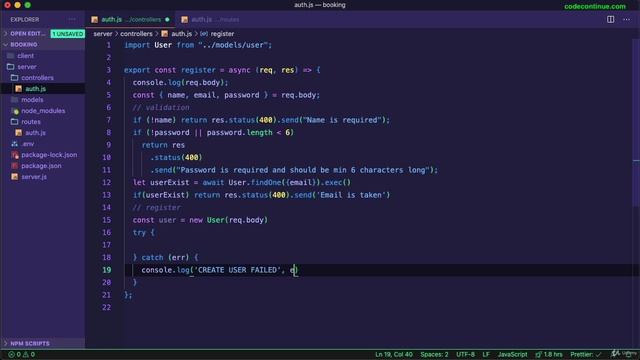The width and height of the screenshot is (640, 360).
Task: Click the auth.js breadcrumb
Action: tap(181, 34)
